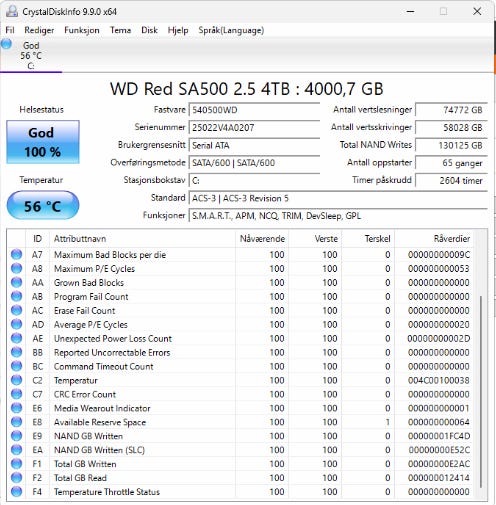Click the 56 °C temperature button

click(x=43, y=206)
